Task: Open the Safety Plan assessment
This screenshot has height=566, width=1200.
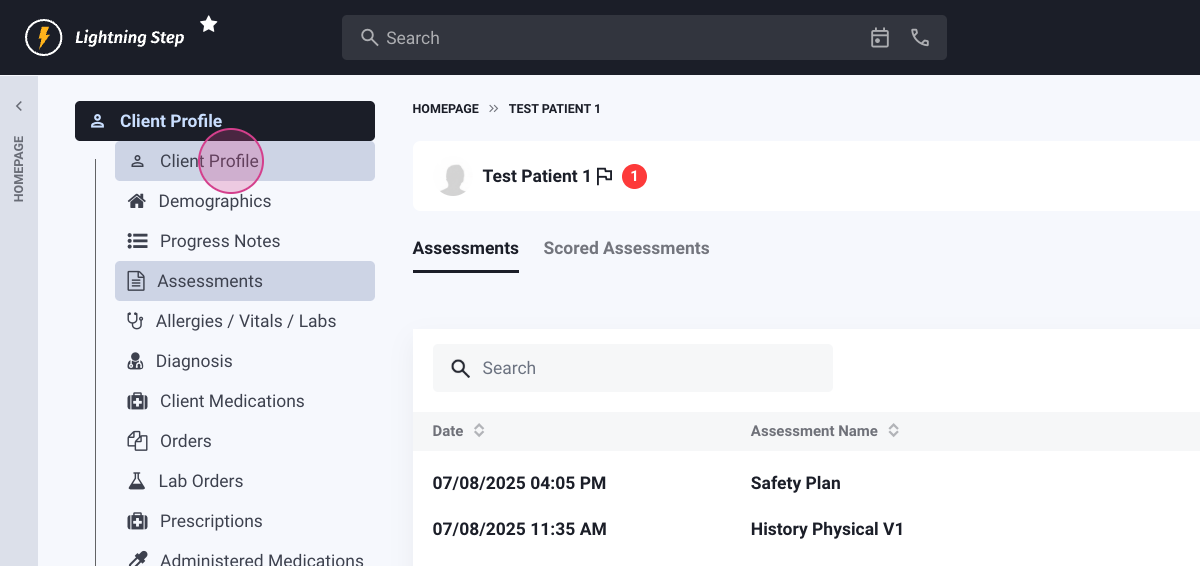Action: tap(795, 483)
